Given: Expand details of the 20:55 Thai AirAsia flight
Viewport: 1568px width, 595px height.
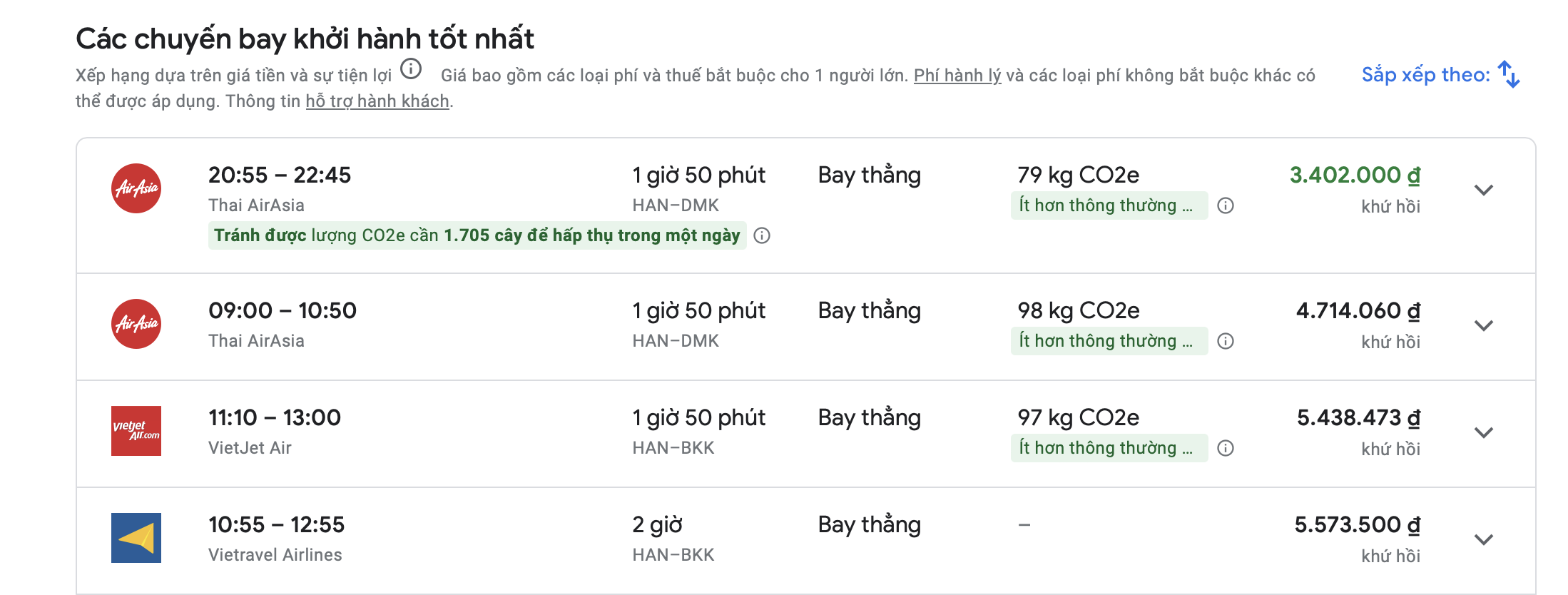Looking at the screenshot, I should pyautogui.click(x=1484, y=190).
